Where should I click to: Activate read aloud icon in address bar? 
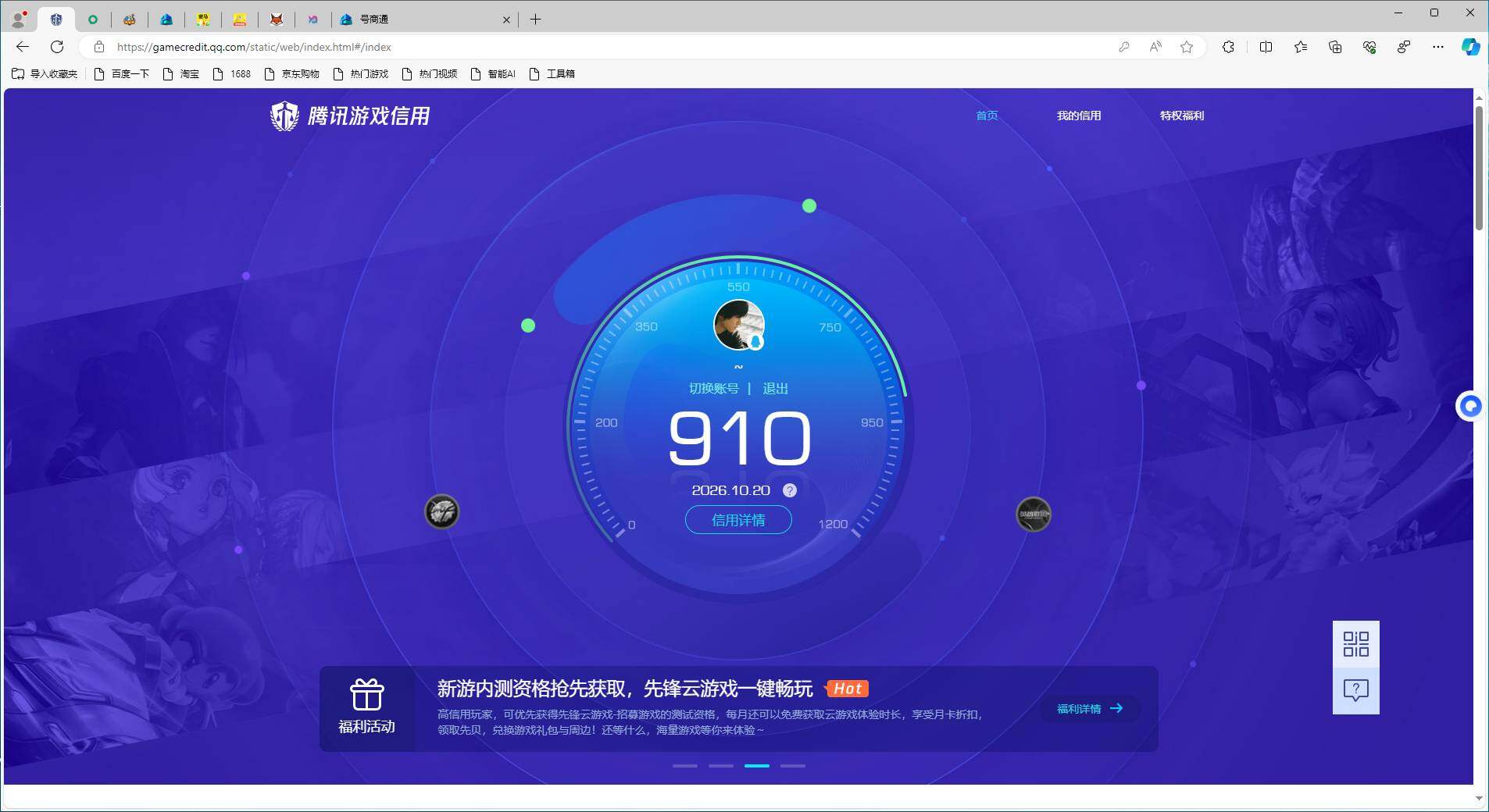point(1155,47)
